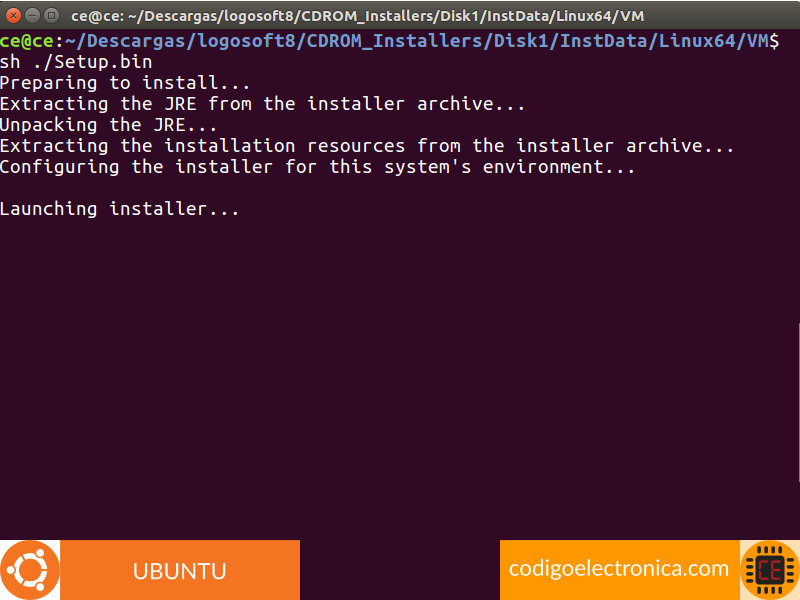Screen dimensions: 800x600
Task: Close the terminal window
Action: click(11, 16)
